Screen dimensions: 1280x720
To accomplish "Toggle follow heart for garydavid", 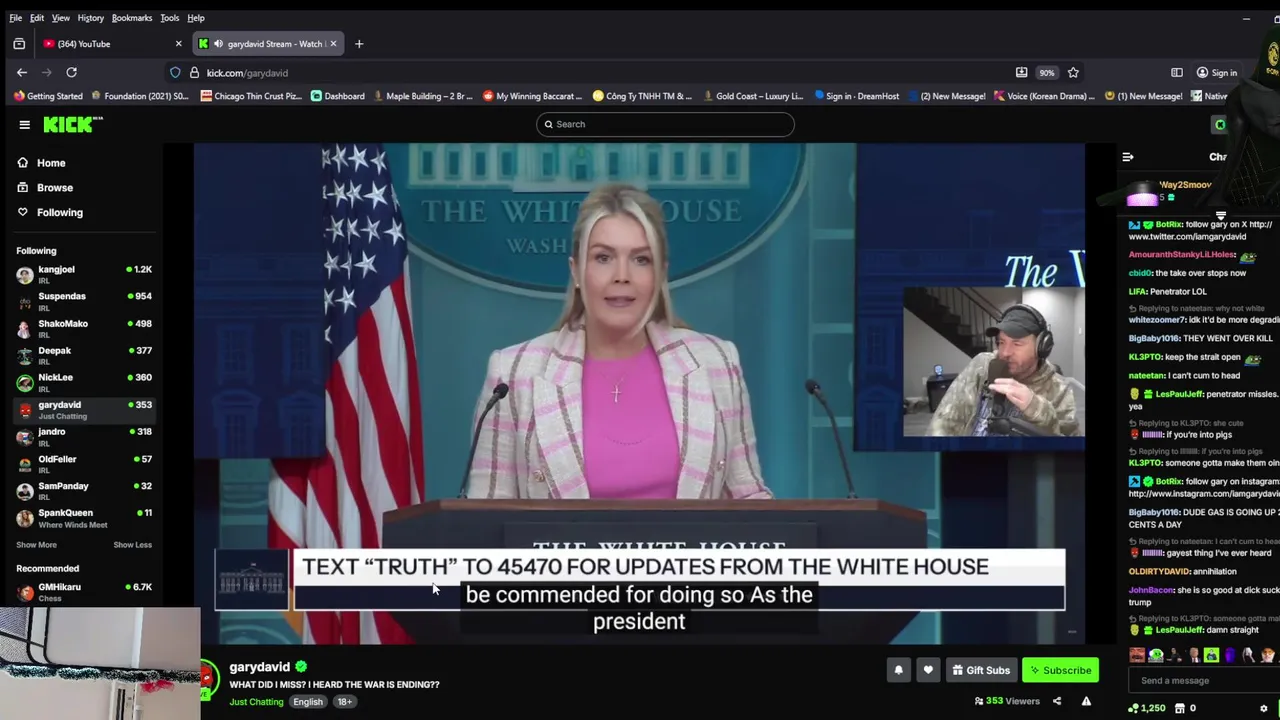I will tap(928, 670).
